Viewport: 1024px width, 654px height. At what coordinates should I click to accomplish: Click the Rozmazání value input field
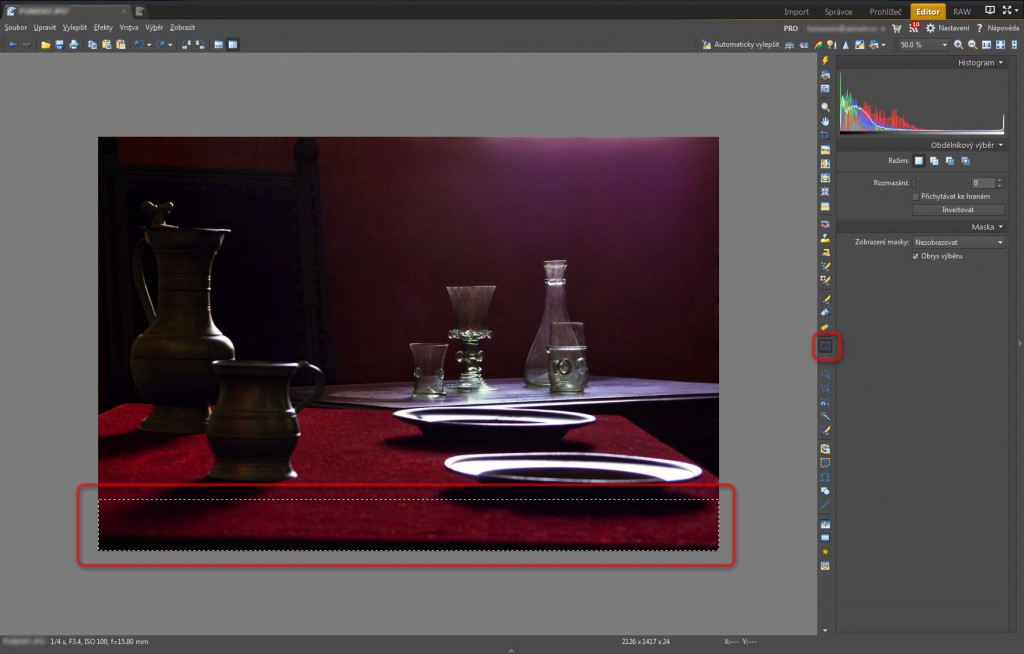[983, 183]
